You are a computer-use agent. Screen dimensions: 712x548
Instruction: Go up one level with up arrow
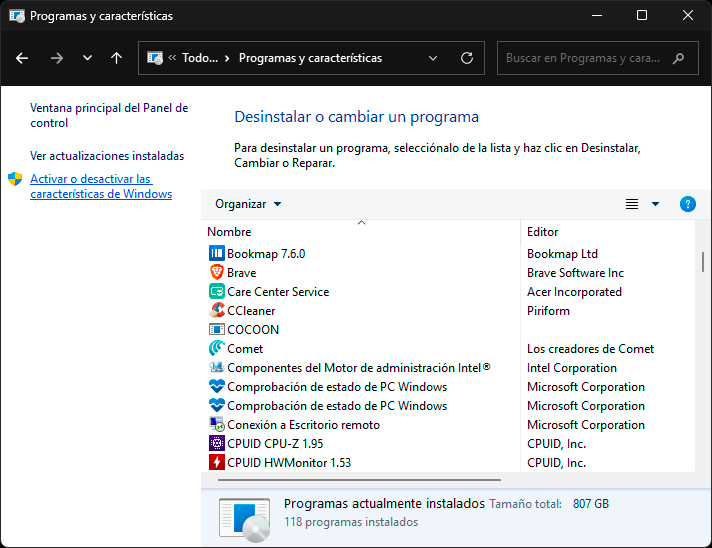pyautogui.click(x=116, y=58)
